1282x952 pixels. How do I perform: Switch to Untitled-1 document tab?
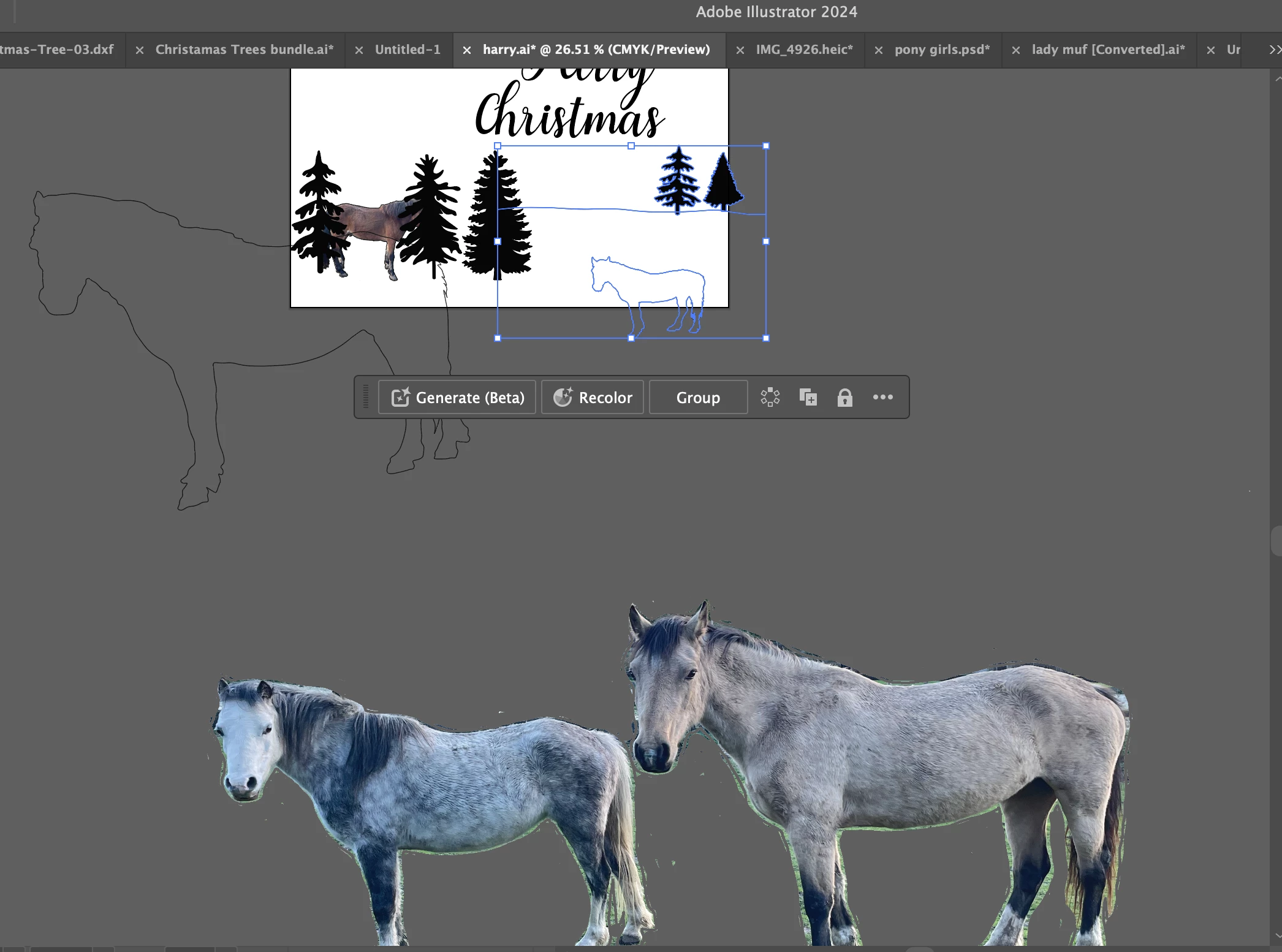(x=408, y=50)
